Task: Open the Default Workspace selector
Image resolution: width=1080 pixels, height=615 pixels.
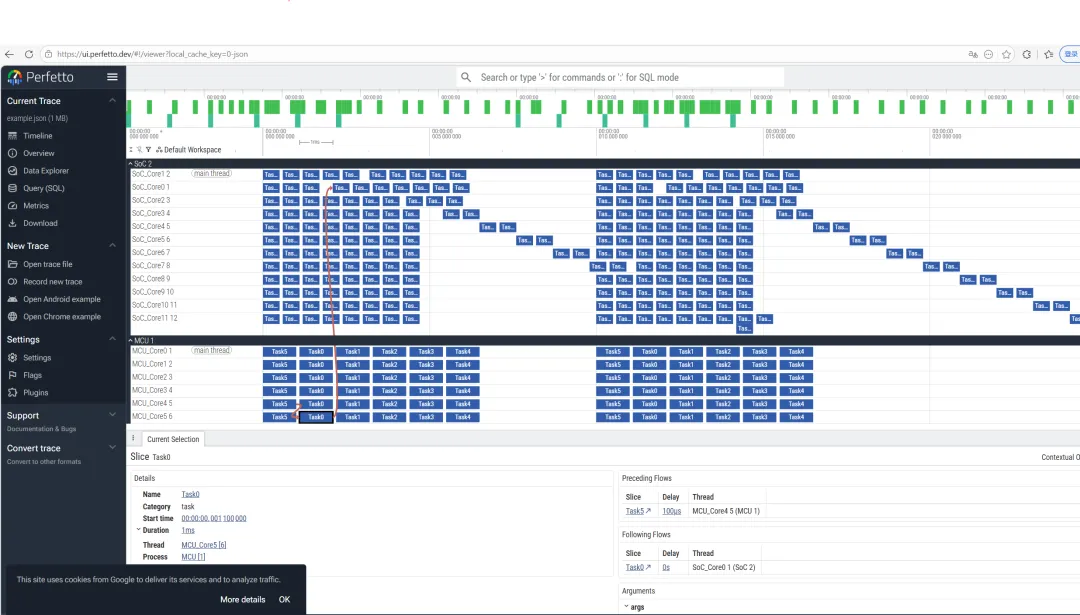Action: click(189, 149)
